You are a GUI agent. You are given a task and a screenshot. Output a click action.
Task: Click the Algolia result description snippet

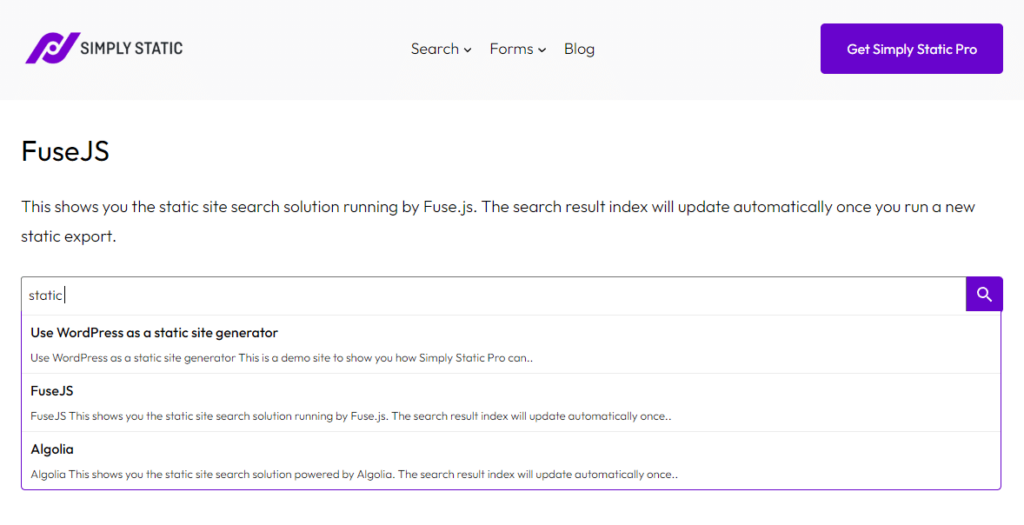pyautogui.click(x=354, y=475)
